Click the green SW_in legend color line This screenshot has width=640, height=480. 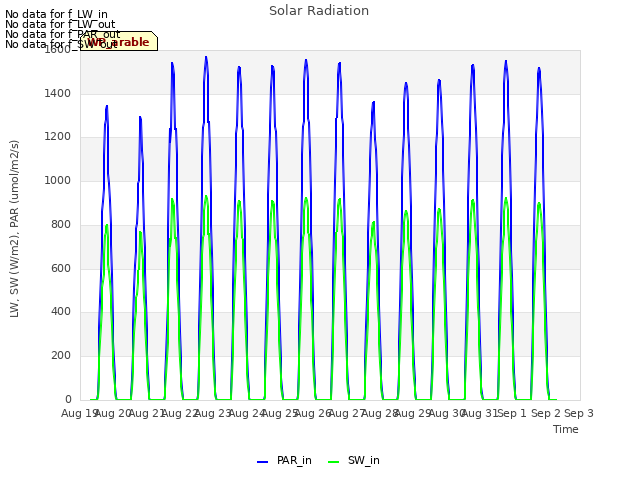tap(333, 462)
